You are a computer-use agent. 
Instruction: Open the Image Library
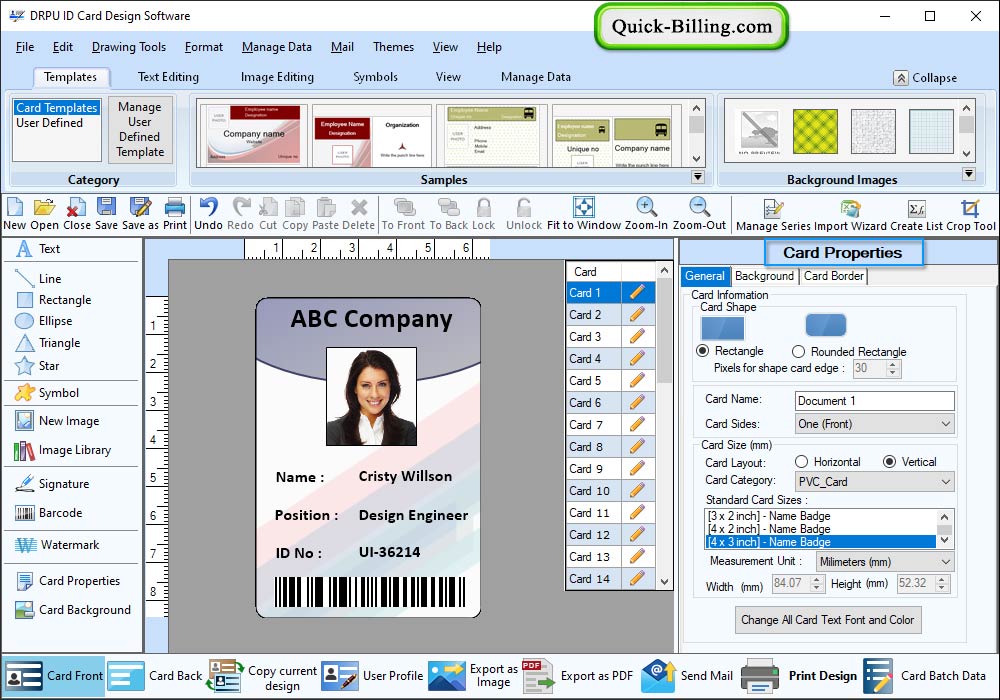[62, 450]
